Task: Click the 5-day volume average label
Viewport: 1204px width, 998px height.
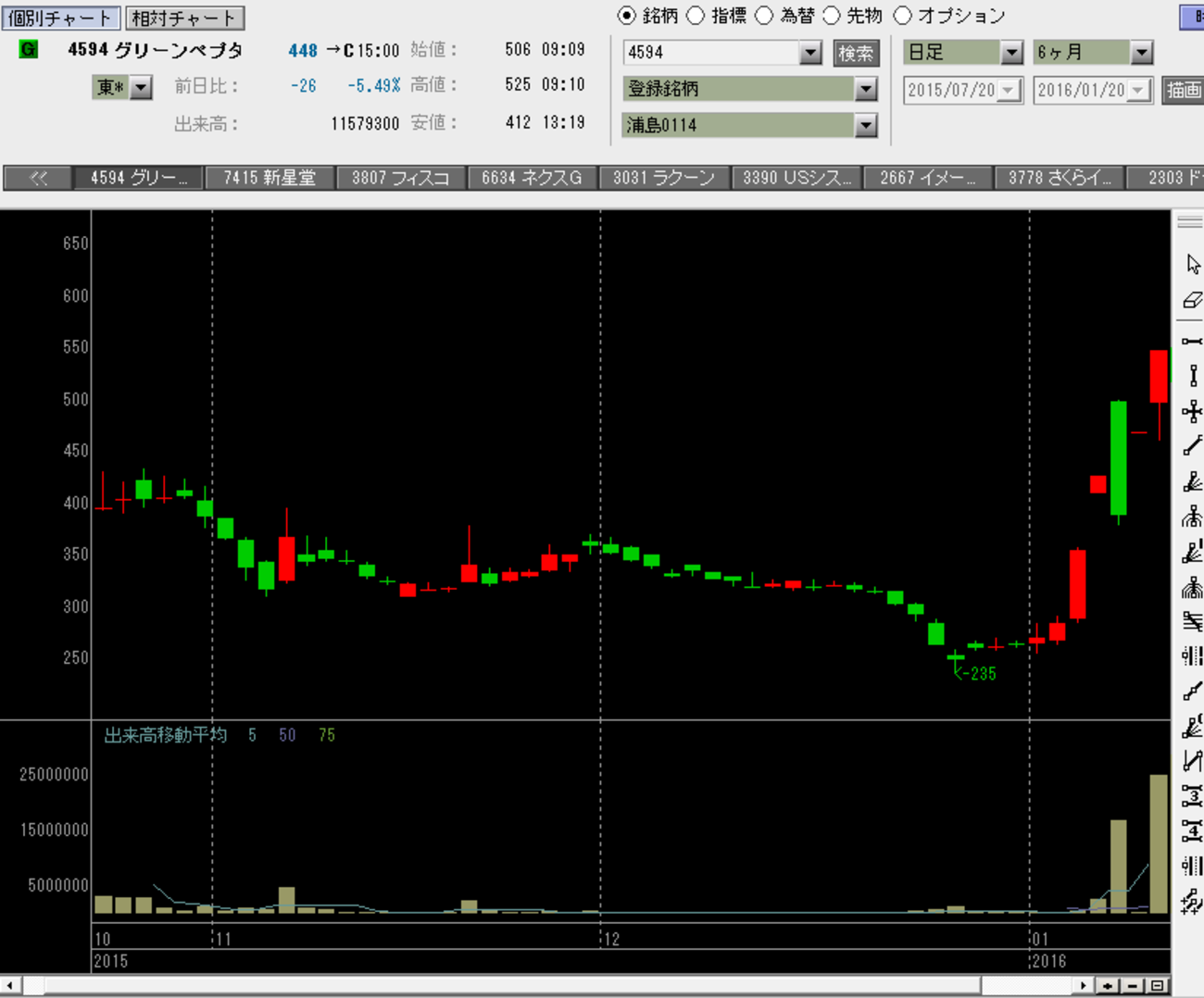Action: point(252,735)
